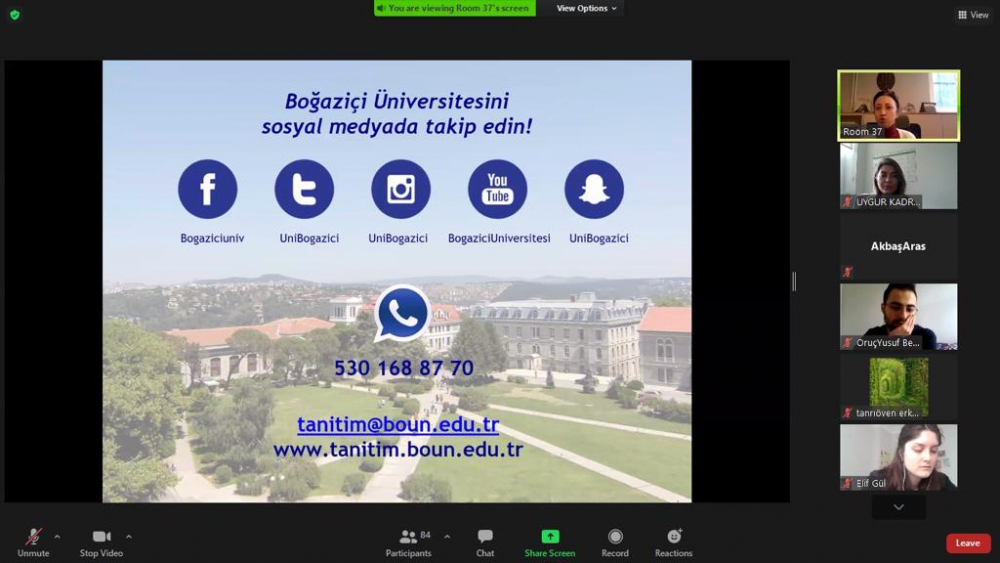Select the Room 37 video thumbnail
Image resolution: width=1000 pixels, height=563 pixels.
[x=899, y=105]
